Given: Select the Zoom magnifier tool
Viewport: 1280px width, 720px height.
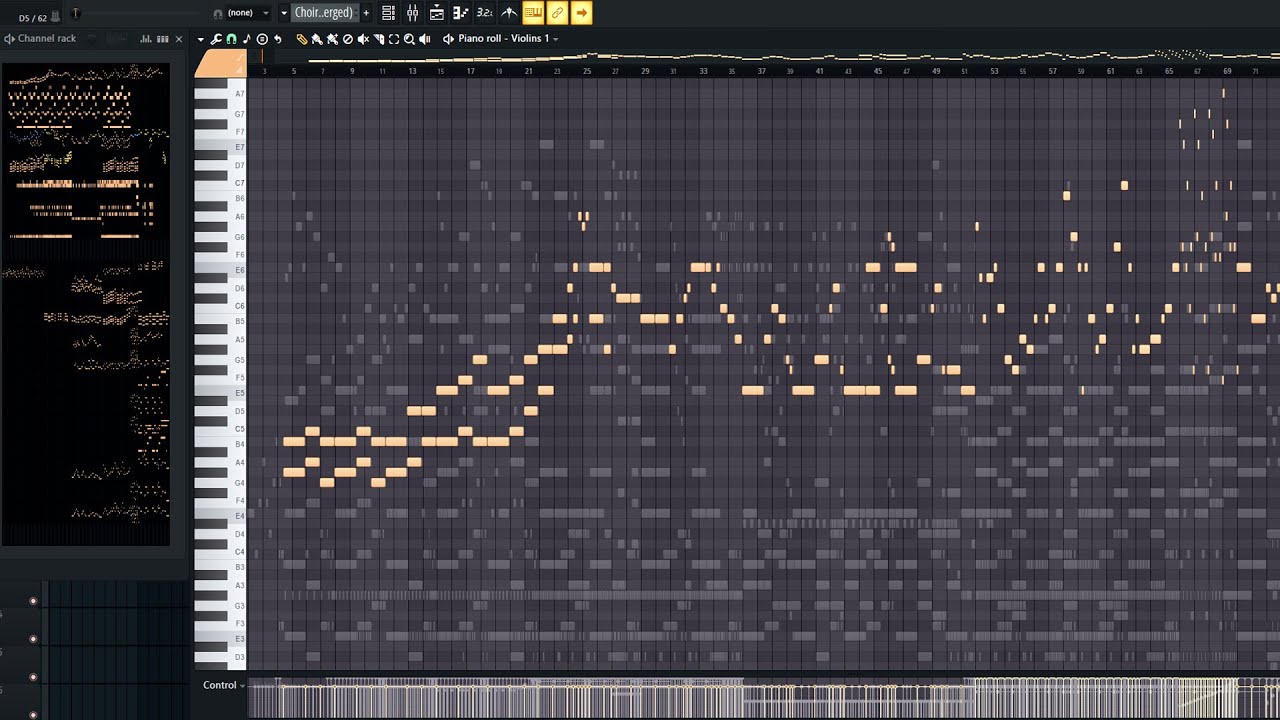Looking at the screenshot, I should click(409, 39).
